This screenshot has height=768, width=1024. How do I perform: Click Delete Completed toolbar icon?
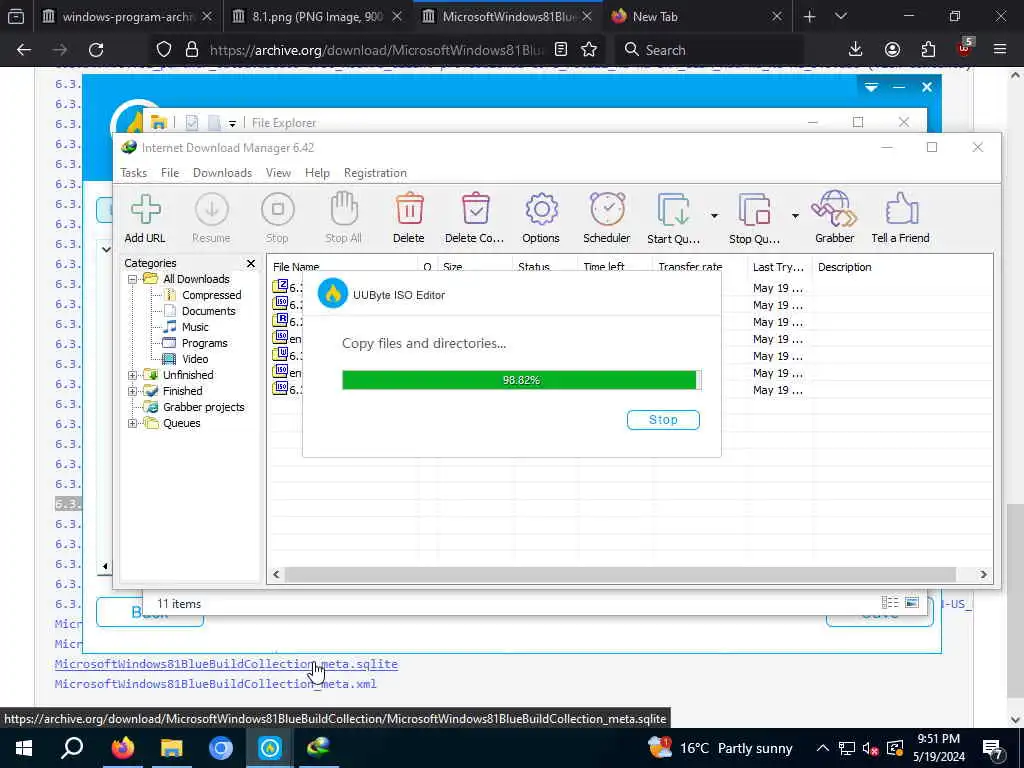tap(475, 218)
